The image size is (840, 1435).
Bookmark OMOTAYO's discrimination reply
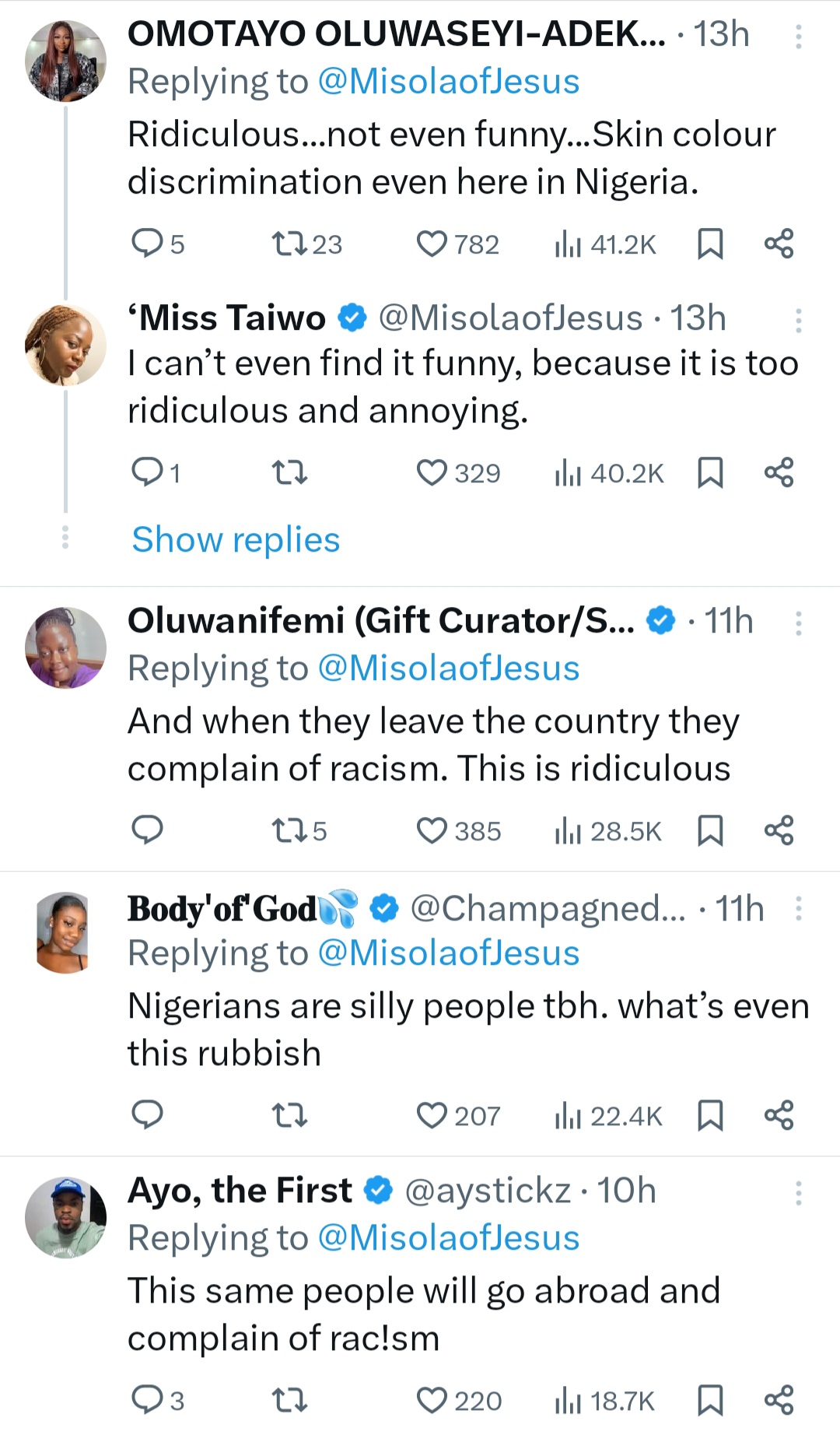pyautogui.click(x=710, y=244)
